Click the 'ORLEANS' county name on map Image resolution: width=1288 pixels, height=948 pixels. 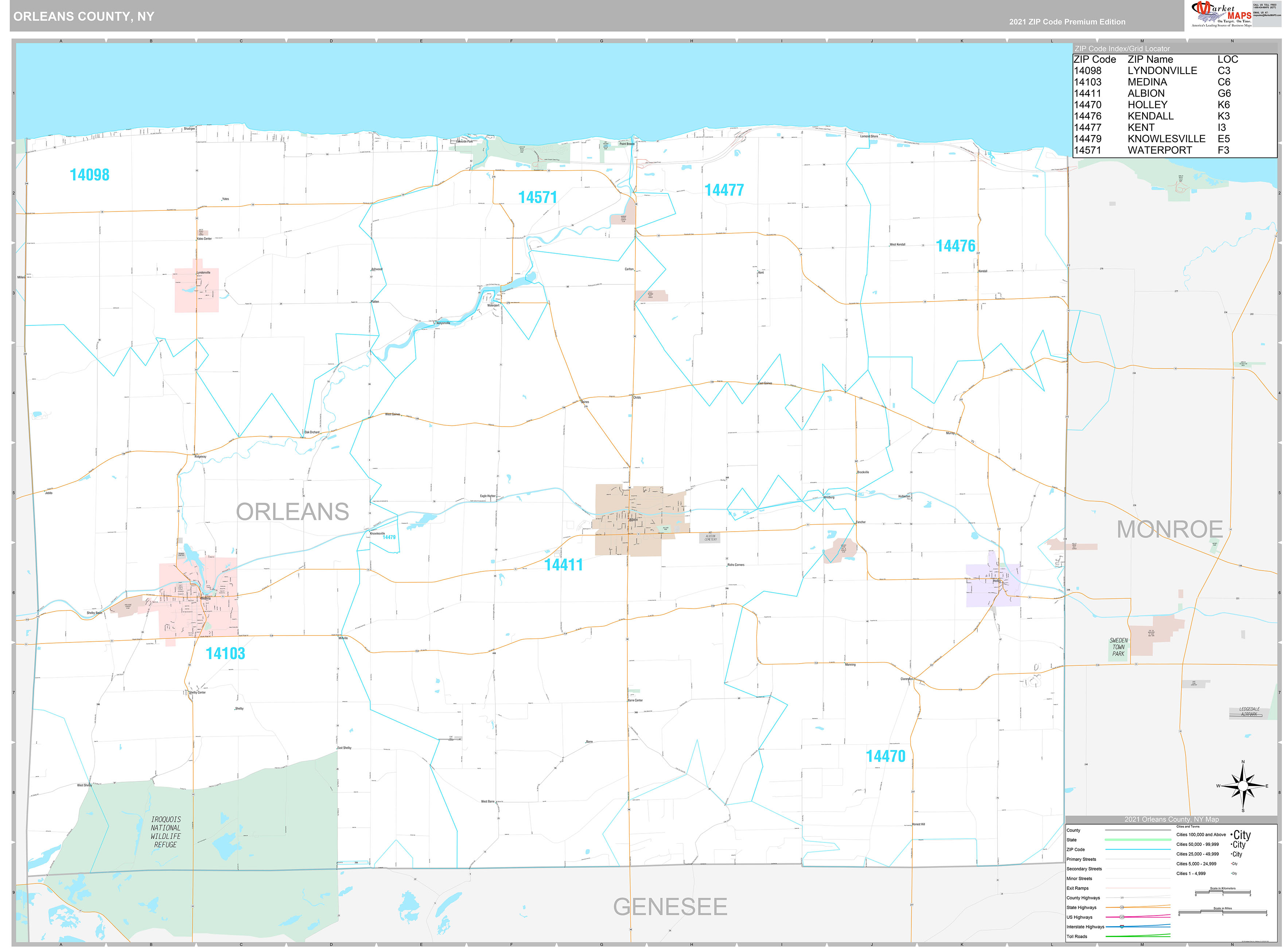click(x=293, y=512)
